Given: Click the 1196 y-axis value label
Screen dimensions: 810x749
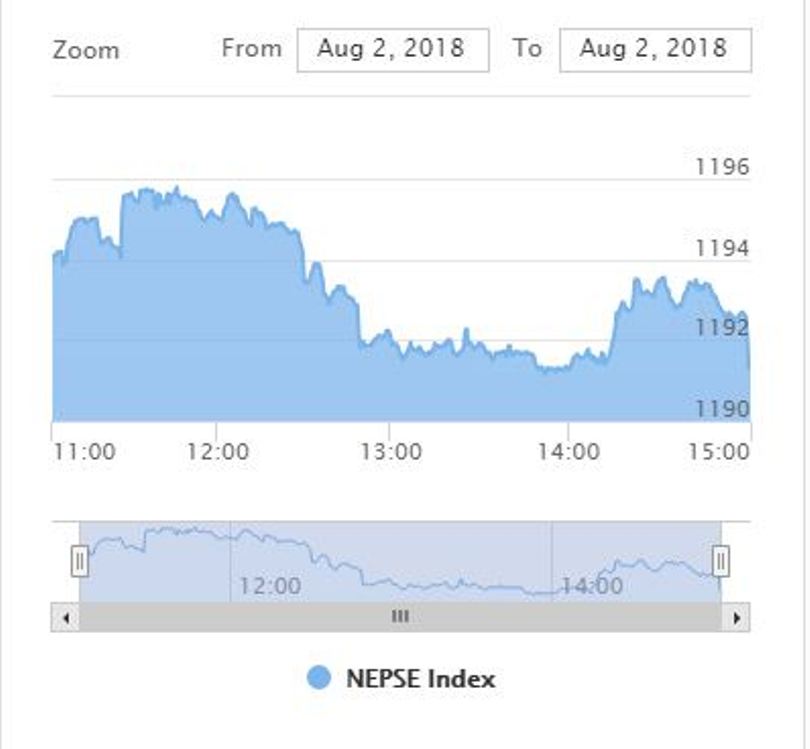Looking at the screenshot, I should click(x=722, y=167).
